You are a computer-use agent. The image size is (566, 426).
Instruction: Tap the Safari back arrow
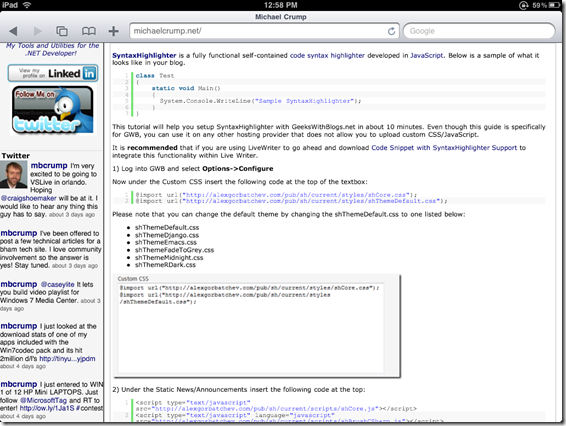[x=13, y=31]
